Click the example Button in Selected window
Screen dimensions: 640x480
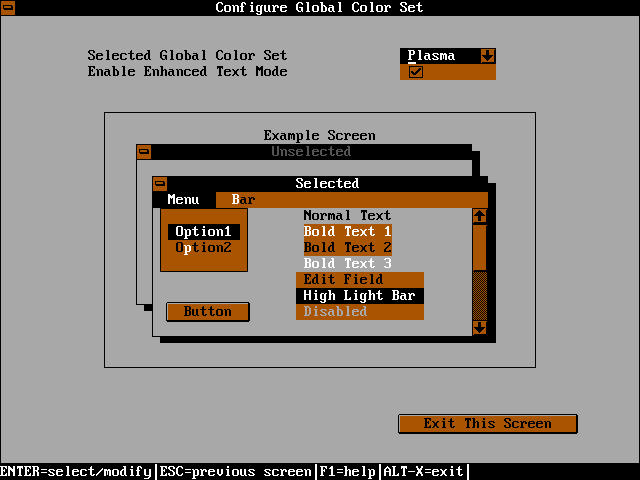(x=207, y=312)
